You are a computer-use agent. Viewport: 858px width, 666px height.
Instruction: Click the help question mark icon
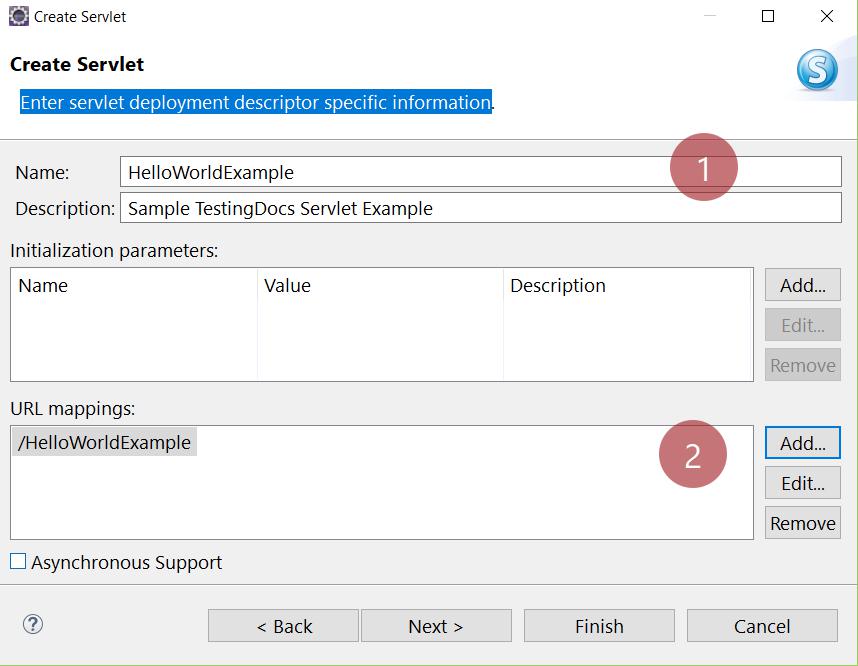[35, 625]
